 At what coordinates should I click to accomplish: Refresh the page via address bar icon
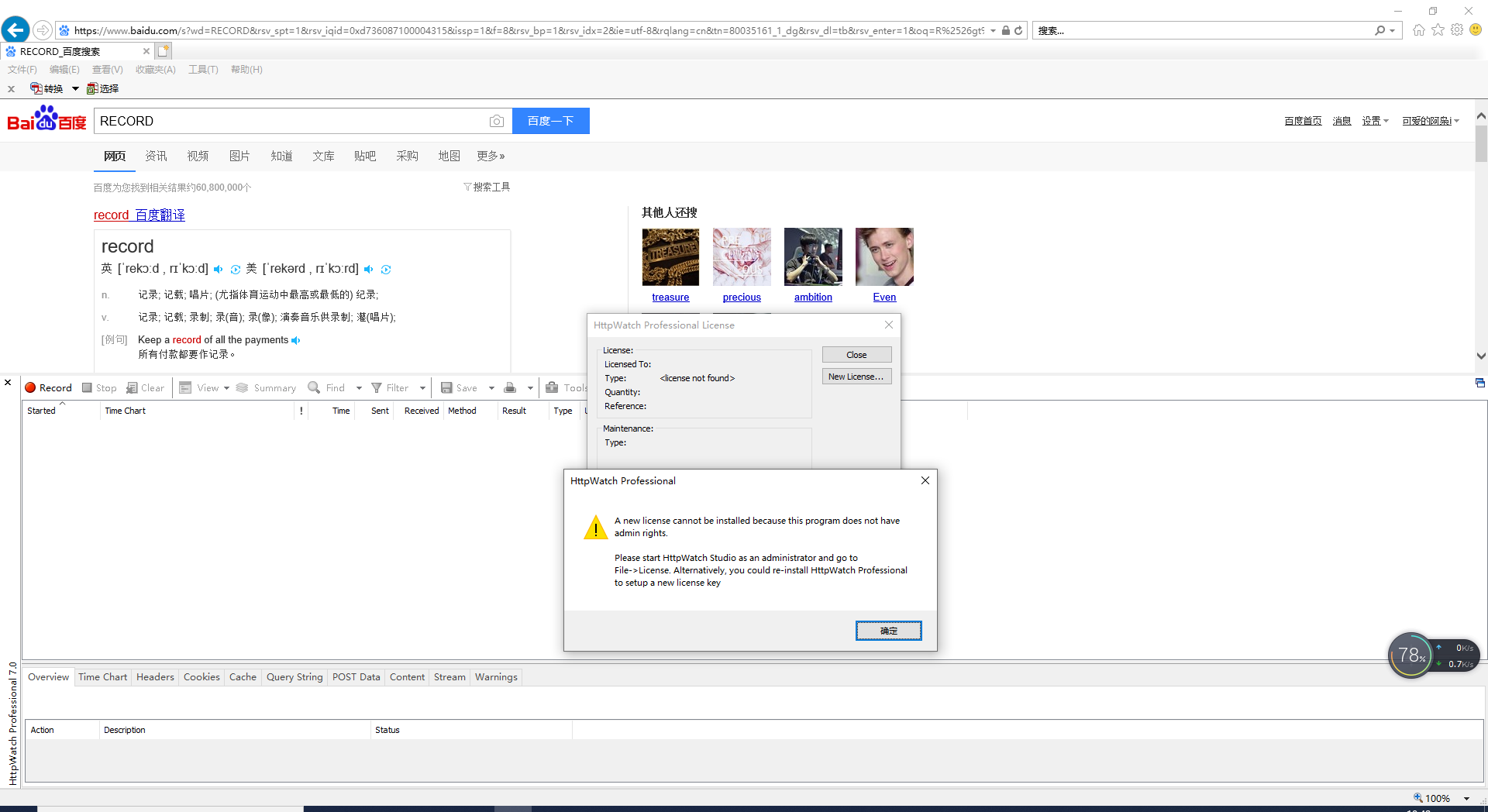(1018, 30)
